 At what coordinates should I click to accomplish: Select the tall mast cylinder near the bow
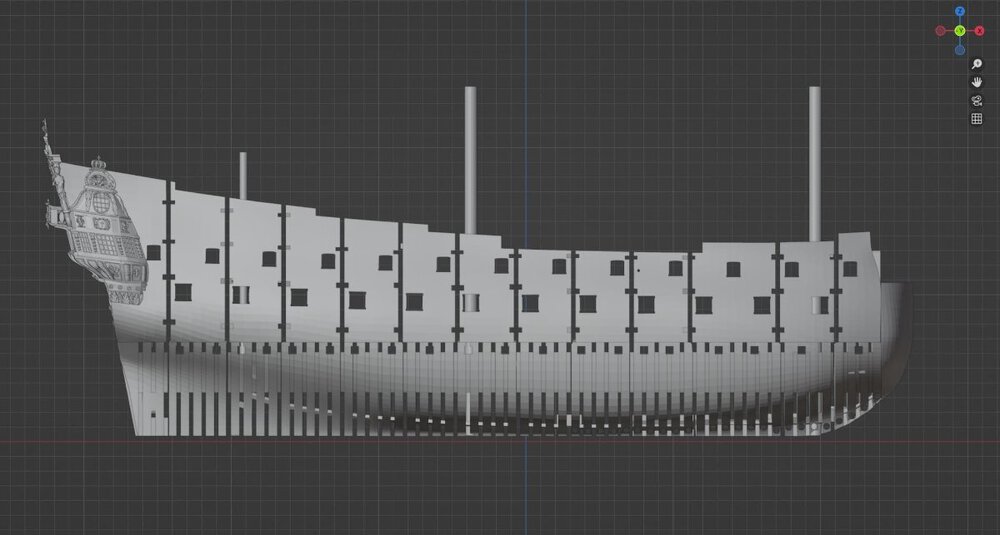pyautogui.click(x=815, y=164)
